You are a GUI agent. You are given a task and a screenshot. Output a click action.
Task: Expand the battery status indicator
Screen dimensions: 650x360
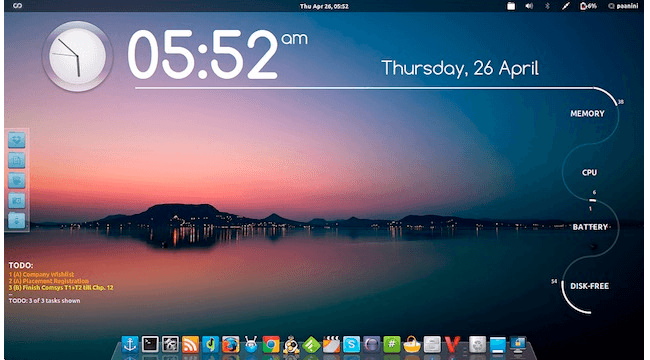click(x=588, y=6)
